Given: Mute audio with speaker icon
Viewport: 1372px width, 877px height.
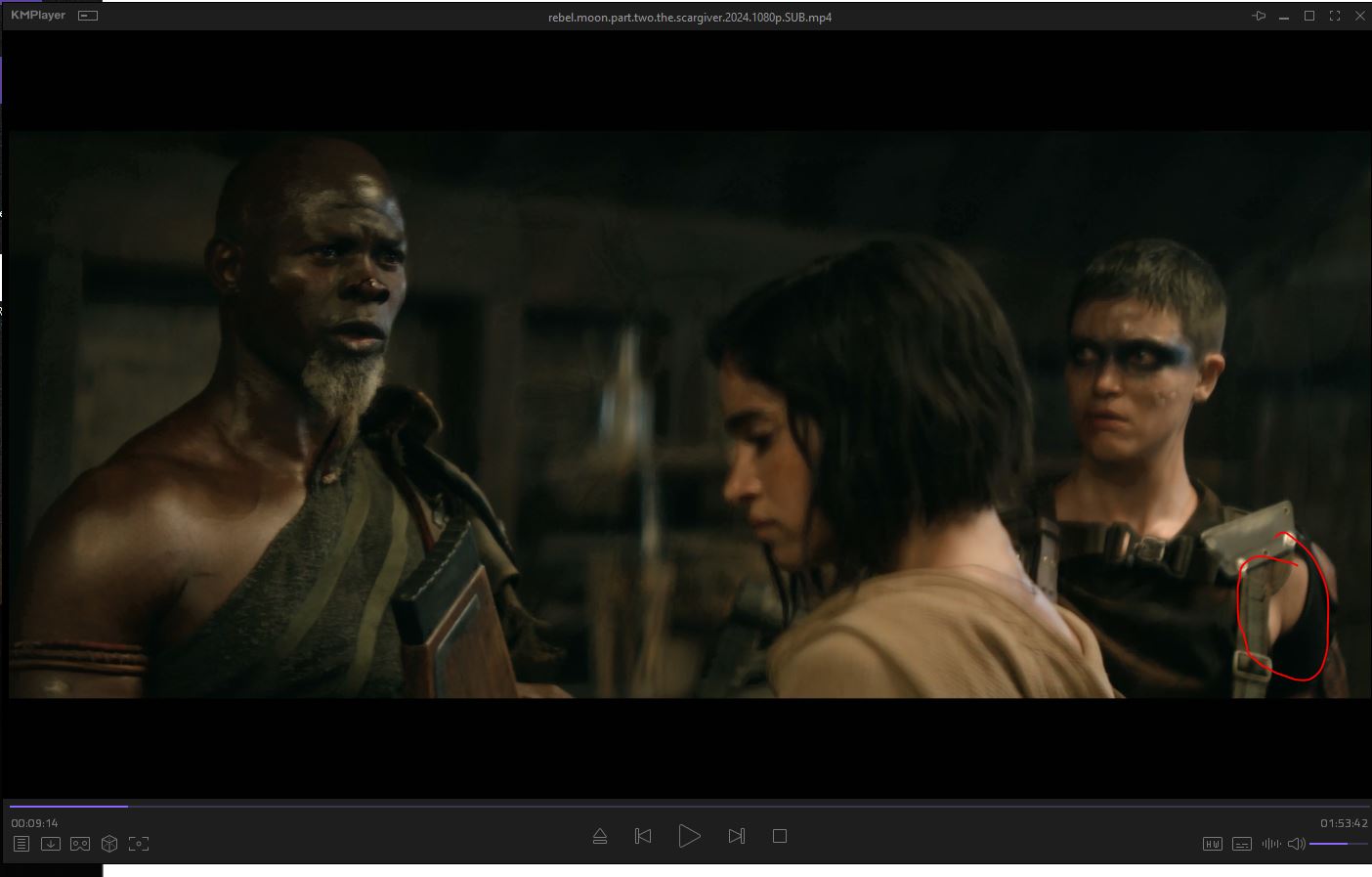Looking at the screenshot, I should pos(1296,844).
